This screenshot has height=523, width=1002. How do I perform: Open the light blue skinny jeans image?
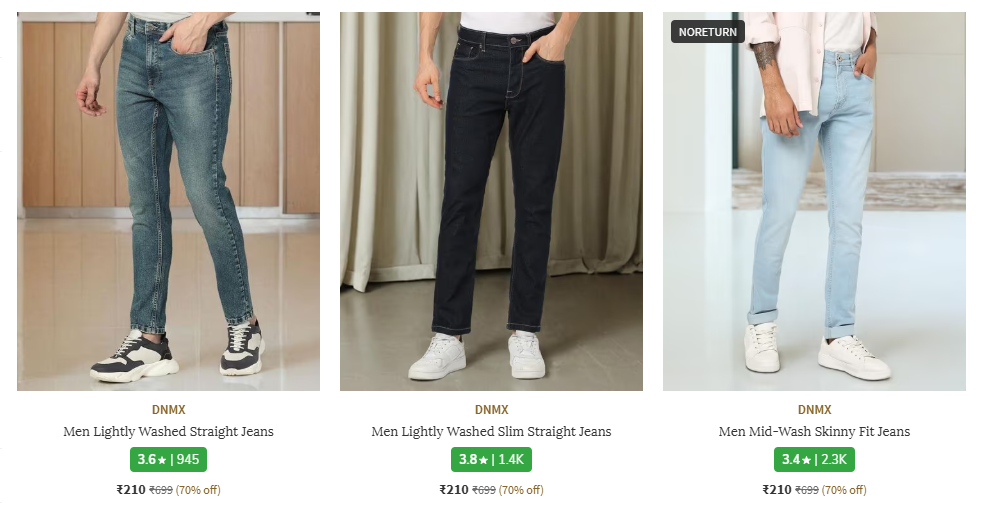[x=814, y=200]
